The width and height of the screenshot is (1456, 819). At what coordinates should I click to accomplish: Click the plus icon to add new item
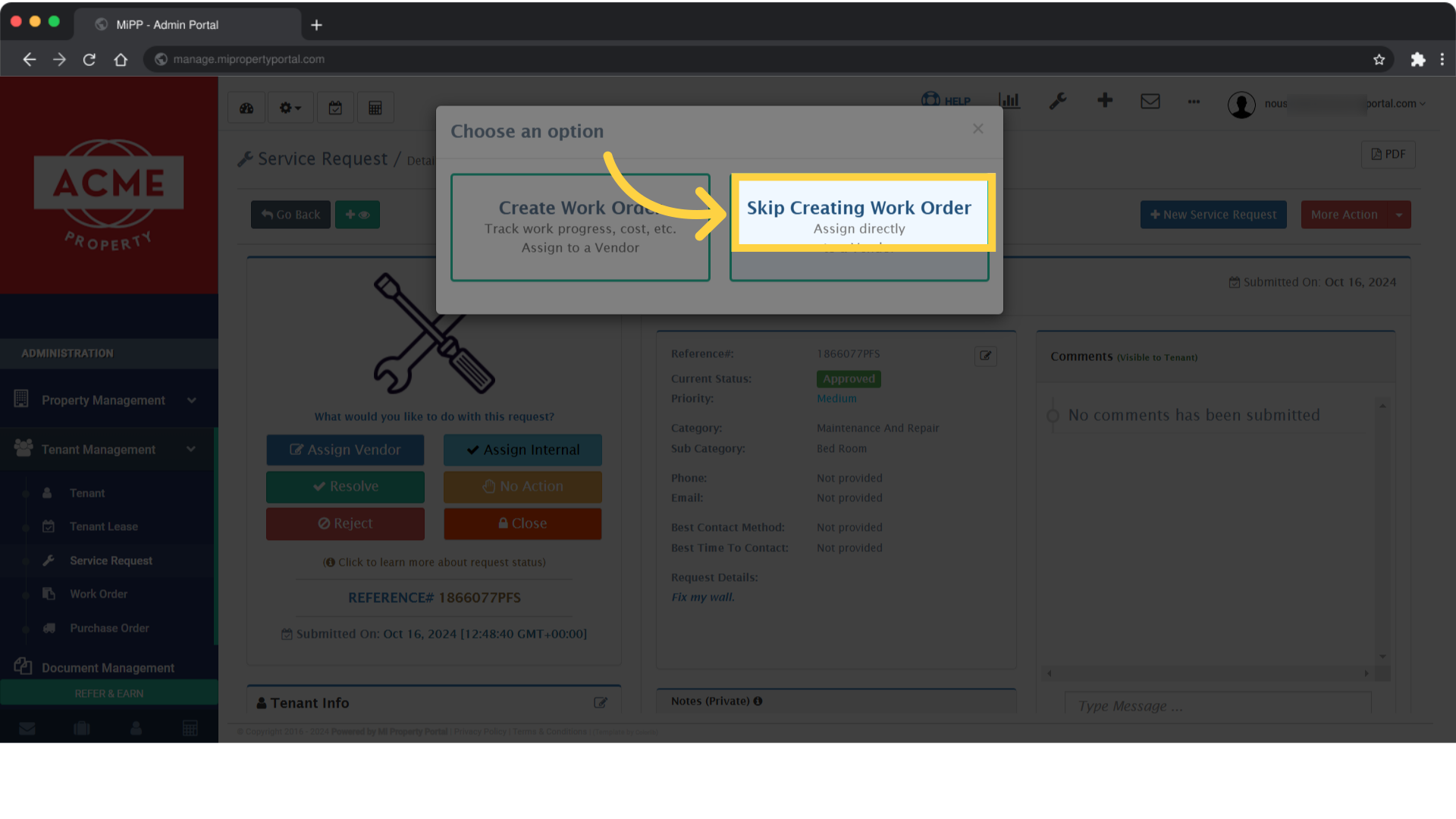tap(1105, 101)
